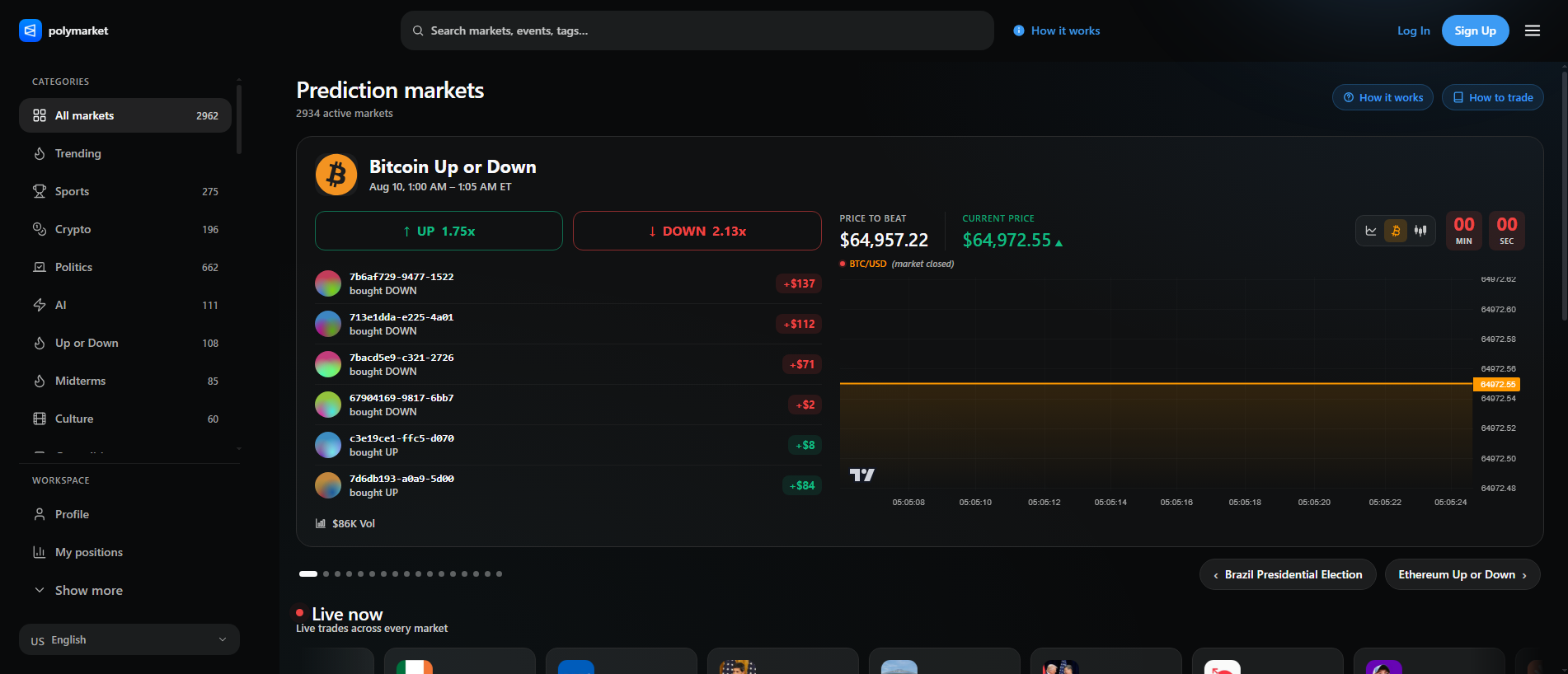
Task: Click the How to trade button
Action: point(1492,97)
